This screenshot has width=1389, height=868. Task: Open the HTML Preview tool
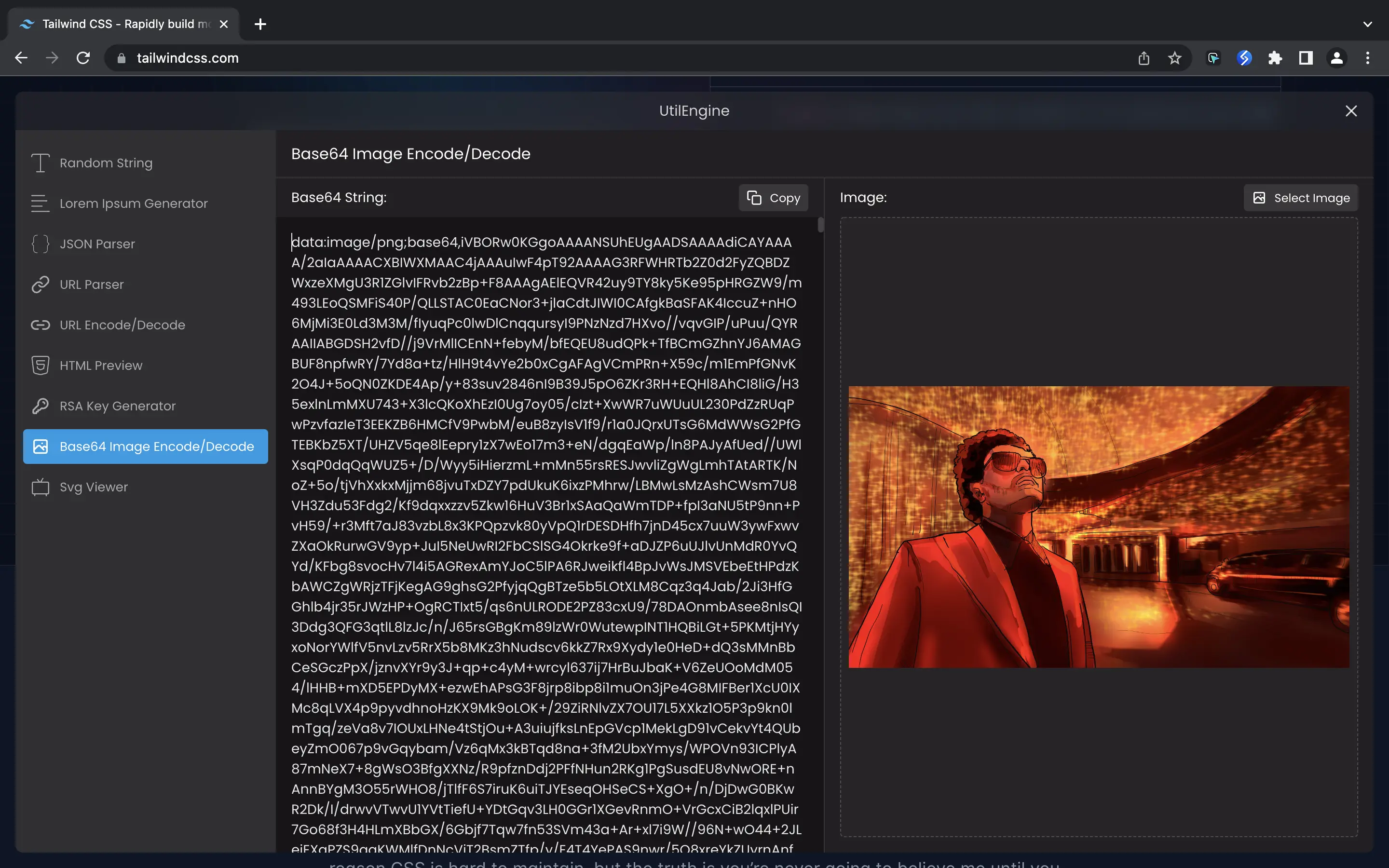click(x=100, y=365)
